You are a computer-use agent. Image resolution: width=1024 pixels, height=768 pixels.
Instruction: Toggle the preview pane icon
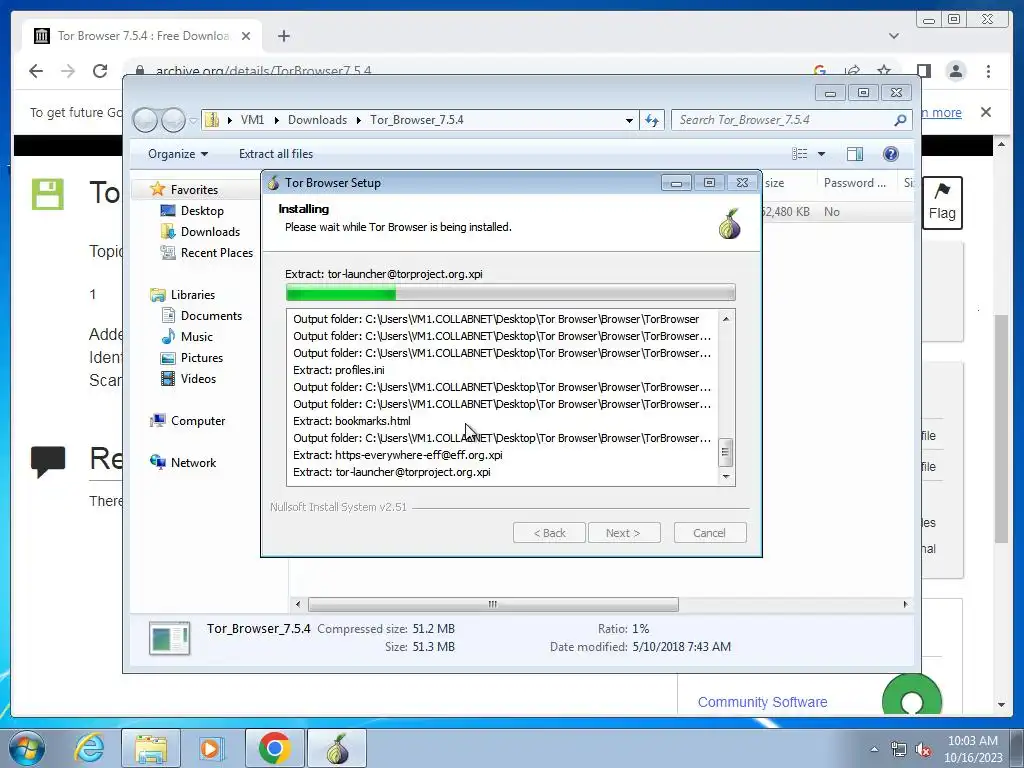[854, 154]
